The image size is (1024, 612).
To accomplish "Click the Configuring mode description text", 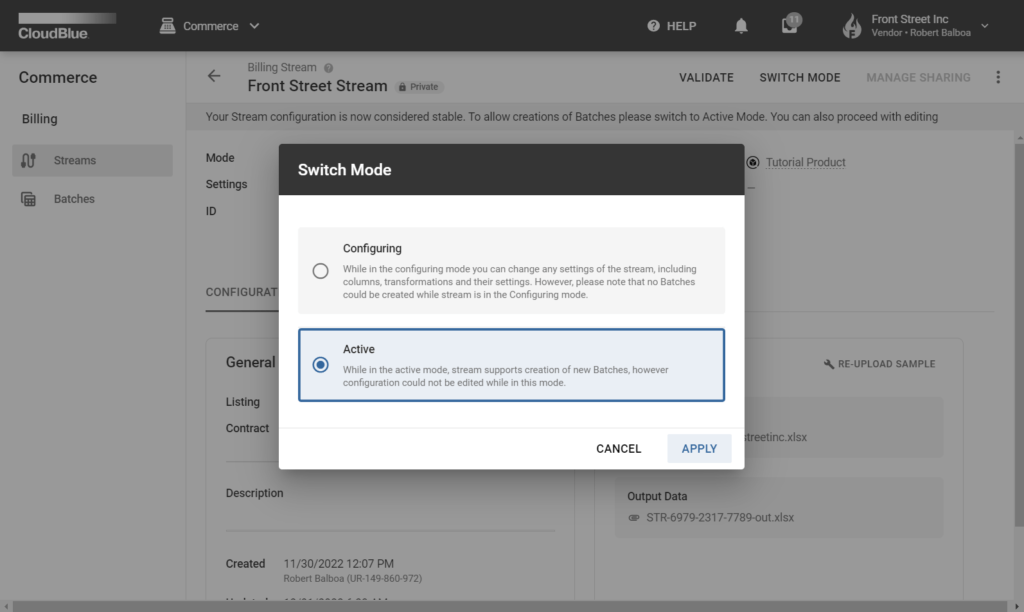I will pos(520,282).
